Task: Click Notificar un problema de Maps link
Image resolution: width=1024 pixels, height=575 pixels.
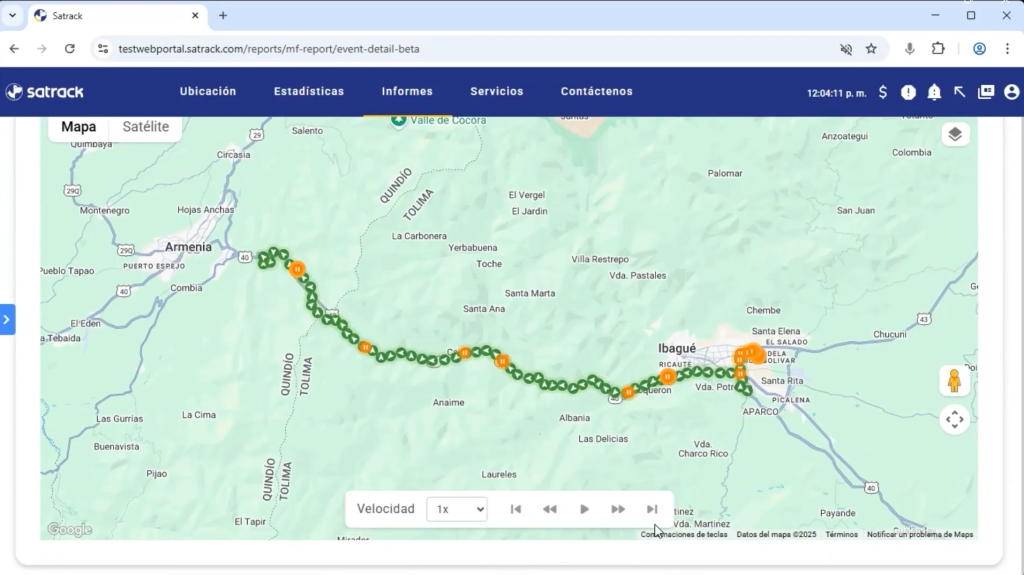Action: (x=920, y=534)
